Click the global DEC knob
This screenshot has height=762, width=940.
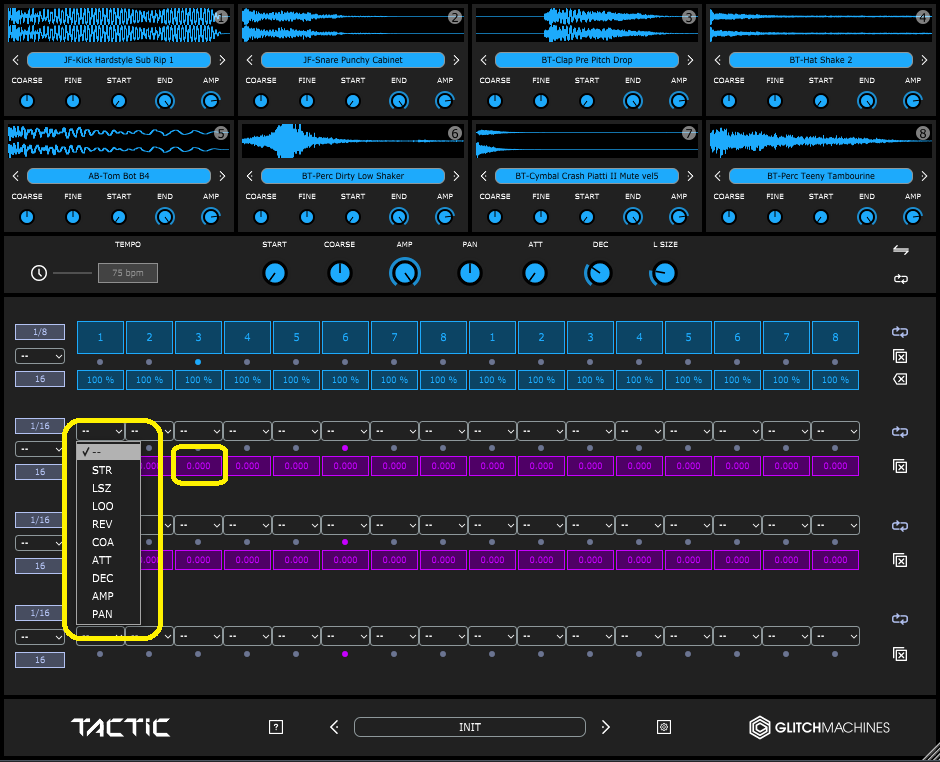click(x=599, y=273)
